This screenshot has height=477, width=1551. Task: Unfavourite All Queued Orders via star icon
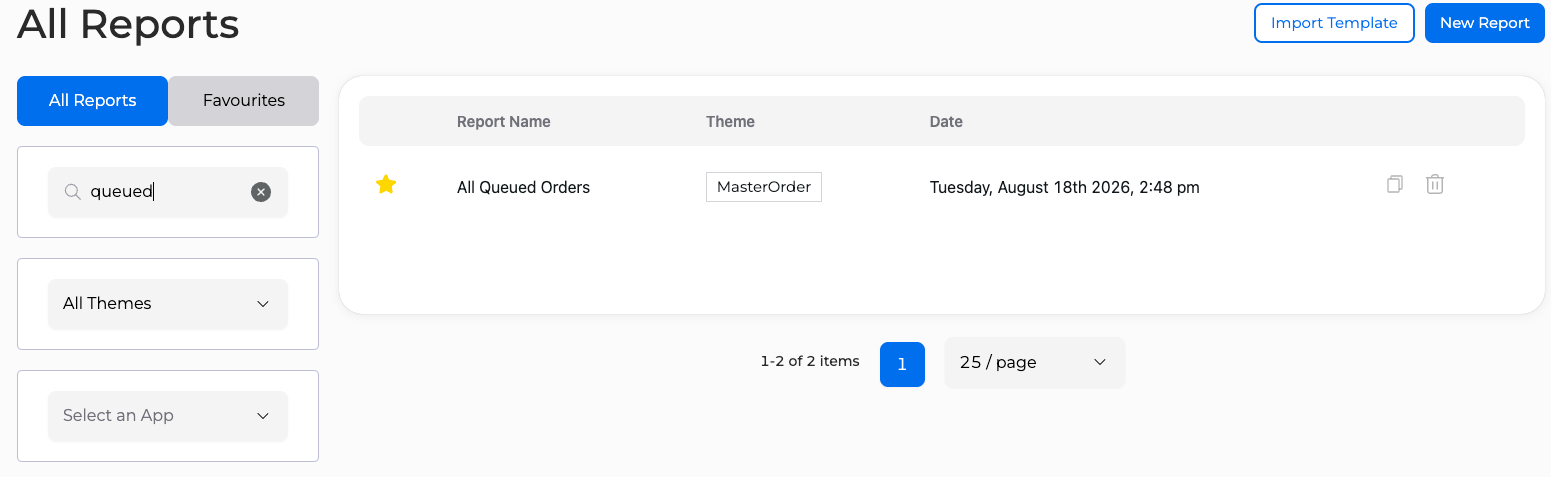pos(386,185)
